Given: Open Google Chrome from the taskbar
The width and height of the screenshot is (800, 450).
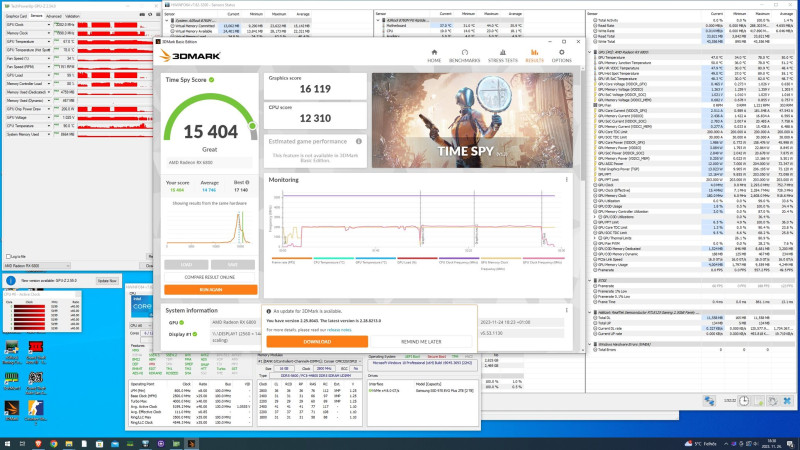Looking at the screenshot, I should pyautogui.click(x=54, y=444).
